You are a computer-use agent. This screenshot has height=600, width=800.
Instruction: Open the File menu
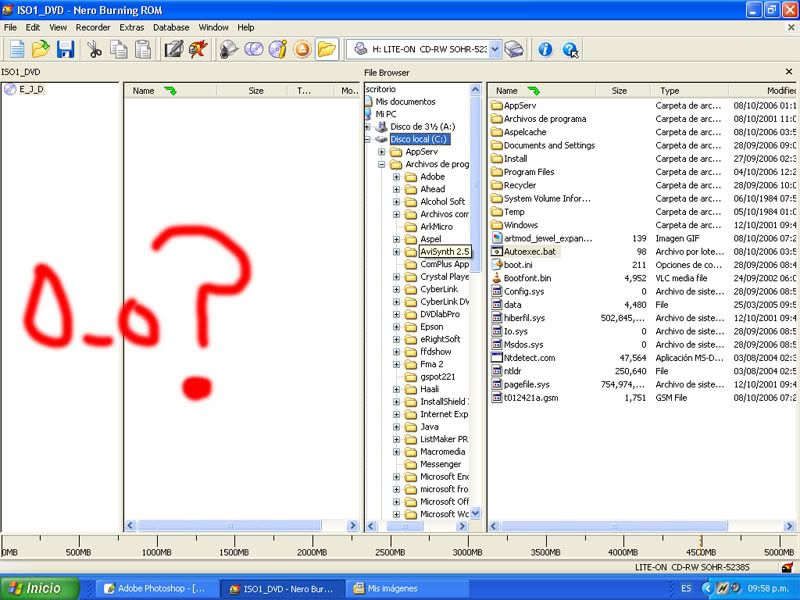(10, 28)
